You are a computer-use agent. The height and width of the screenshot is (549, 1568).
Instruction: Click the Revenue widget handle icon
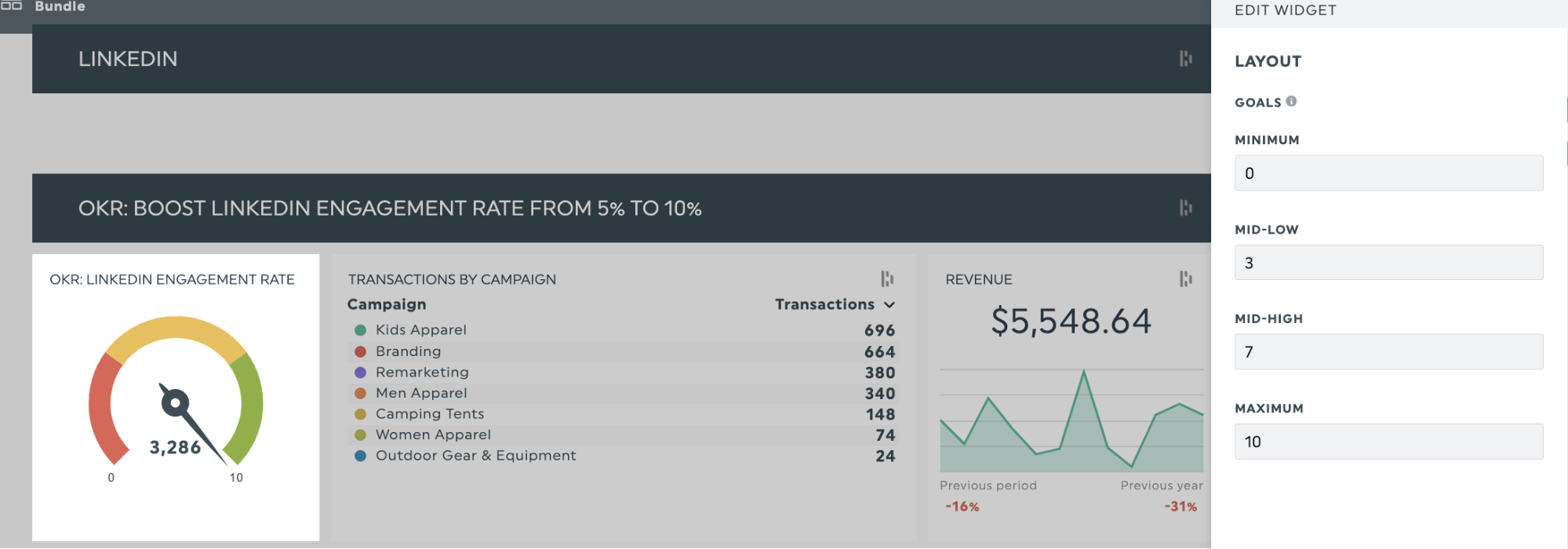[x=1185, y=279]
